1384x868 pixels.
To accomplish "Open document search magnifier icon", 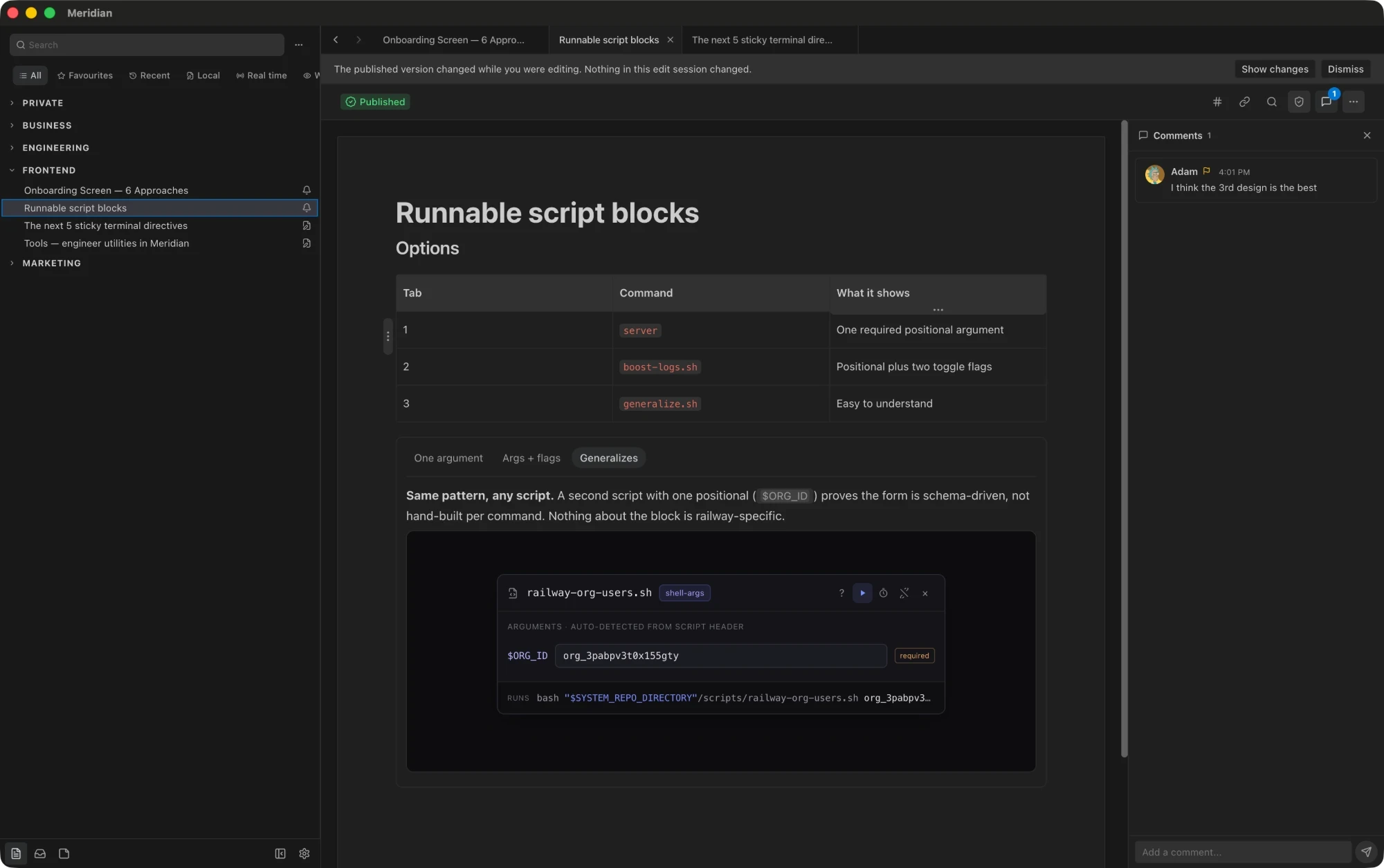I will coord(1271,102).
